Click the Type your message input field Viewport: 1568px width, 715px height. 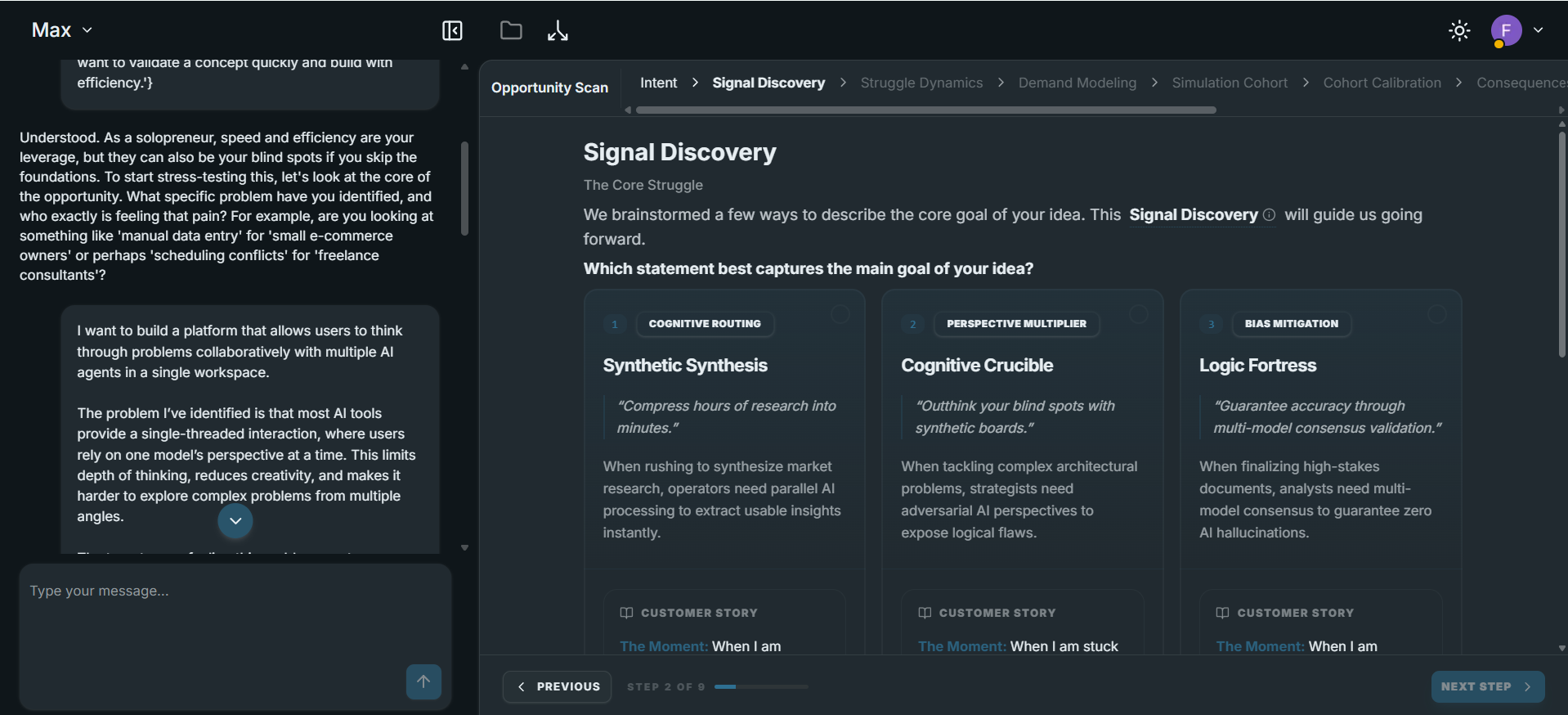[x=235, y=636]
